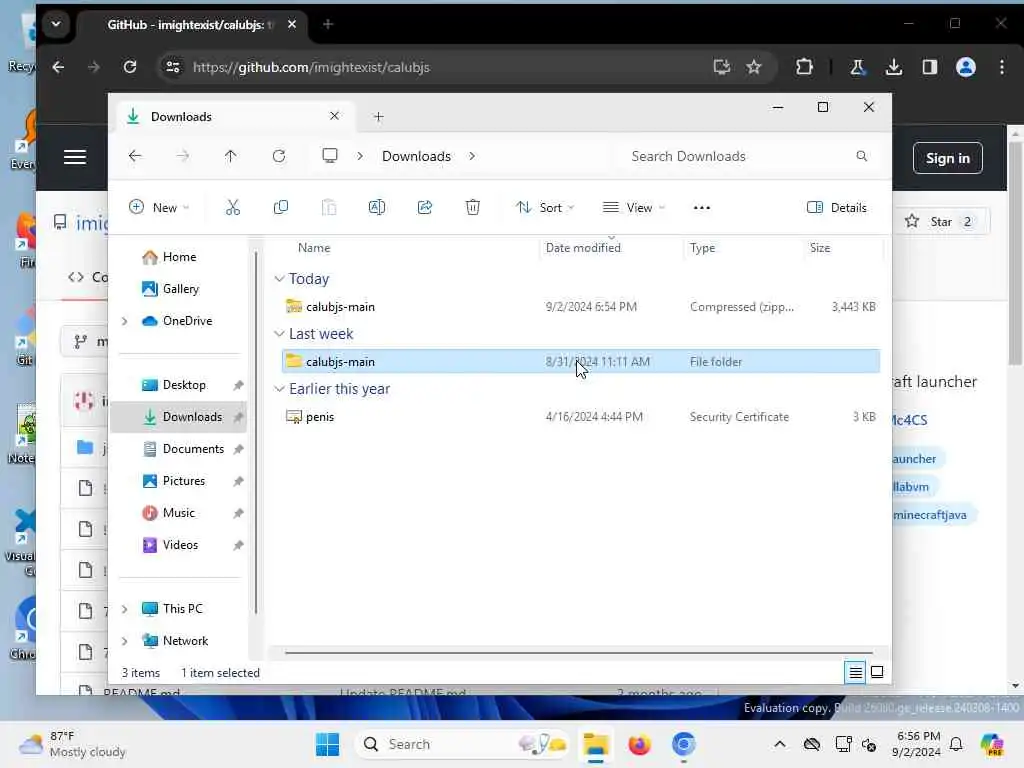Click Search Downloads input field

(749, 156)
